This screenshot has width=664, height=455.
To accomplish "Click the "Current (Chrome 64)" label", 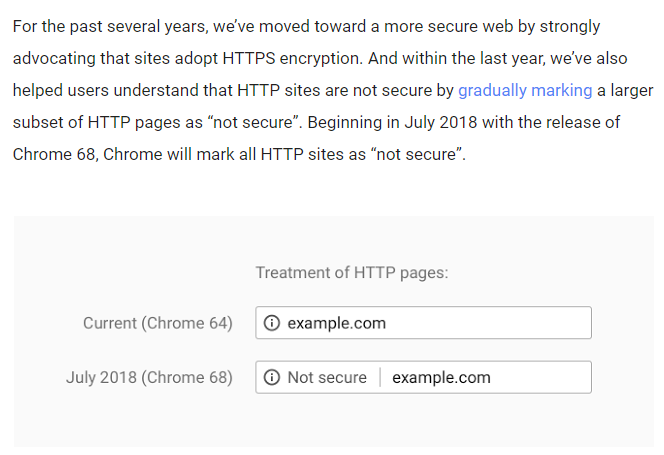I will coord(158,323).
